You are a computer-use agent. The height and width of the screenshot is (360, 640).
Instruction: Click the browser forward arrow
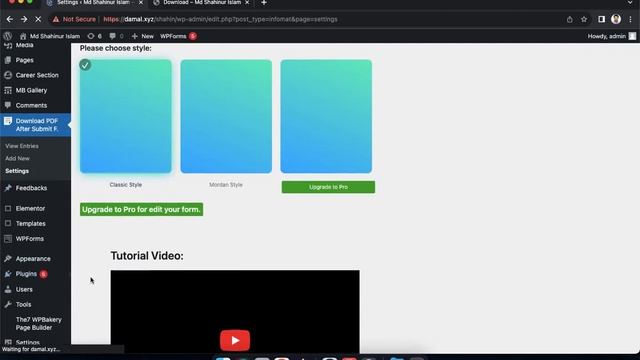[24, 19]
